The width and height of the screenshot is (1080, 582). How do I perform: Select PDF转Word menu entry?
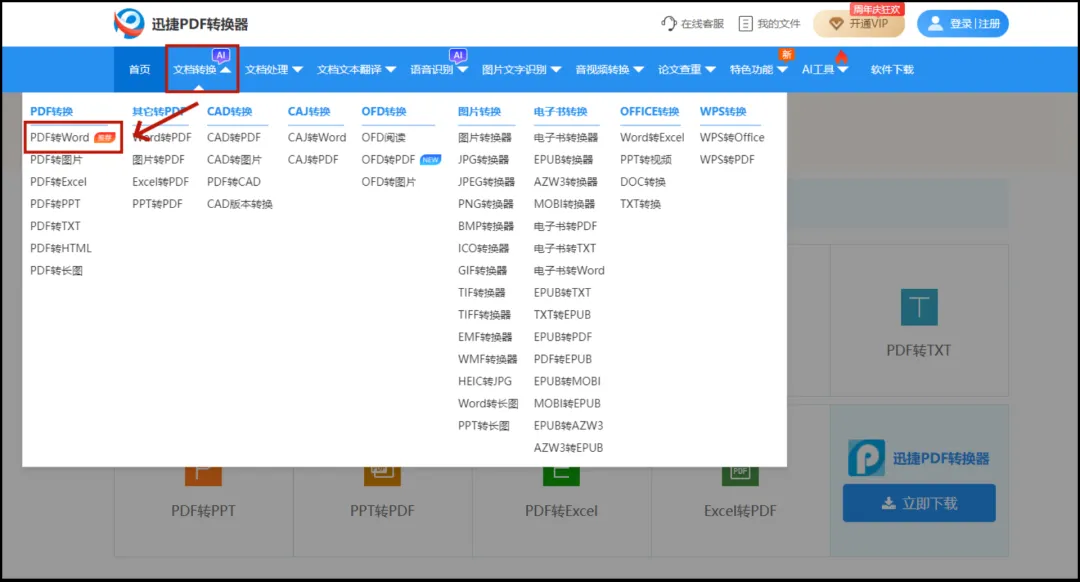point(60,137)
